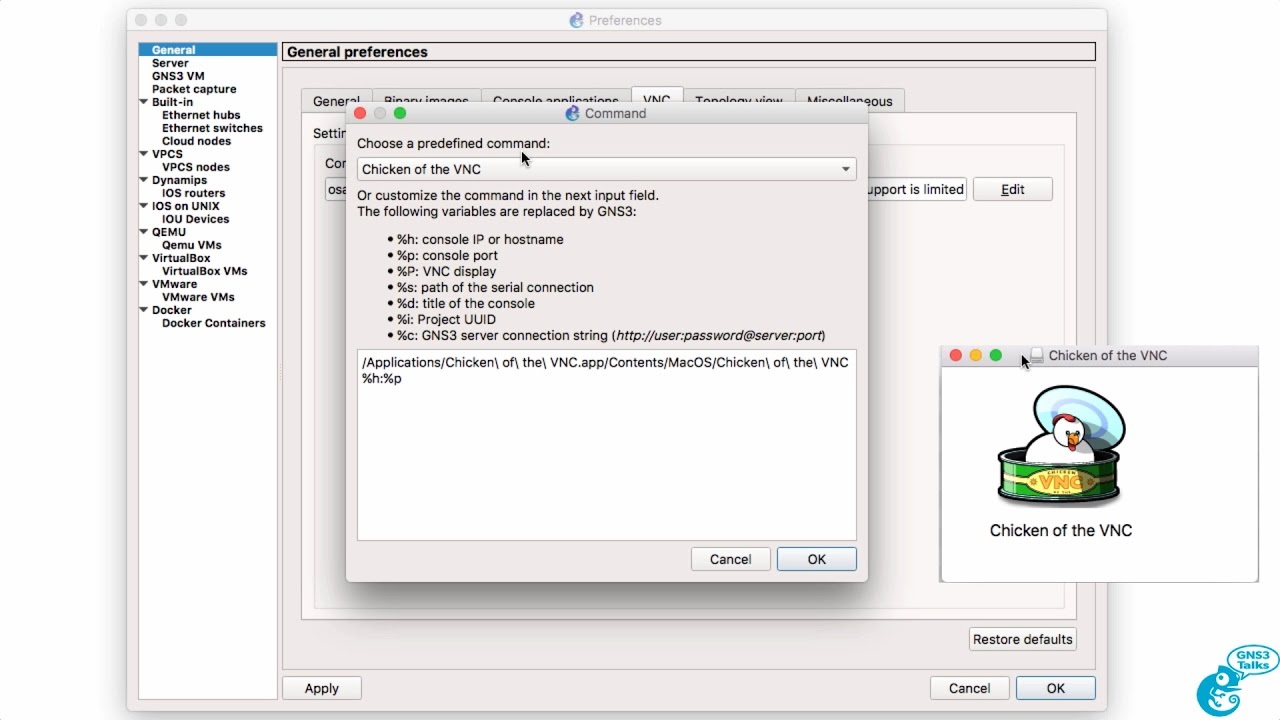Close the Command dialog with red button
Screen dimensions: 1280x720
pos(360,113)
